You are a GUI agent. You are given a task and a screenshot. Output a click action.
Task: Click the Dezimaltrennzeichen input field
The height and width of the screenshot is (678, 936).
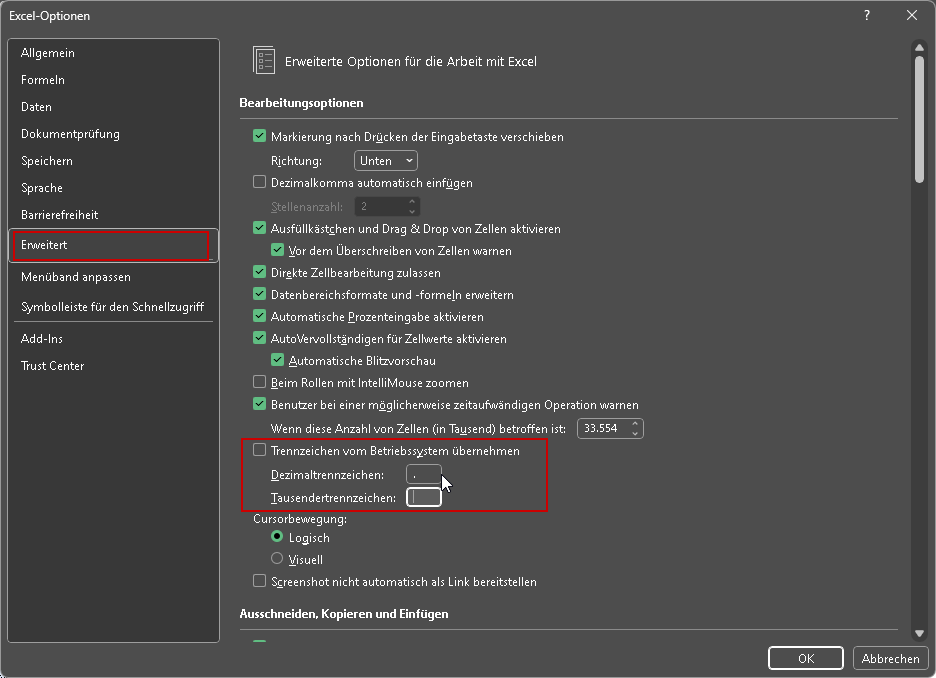pos(422,475)
